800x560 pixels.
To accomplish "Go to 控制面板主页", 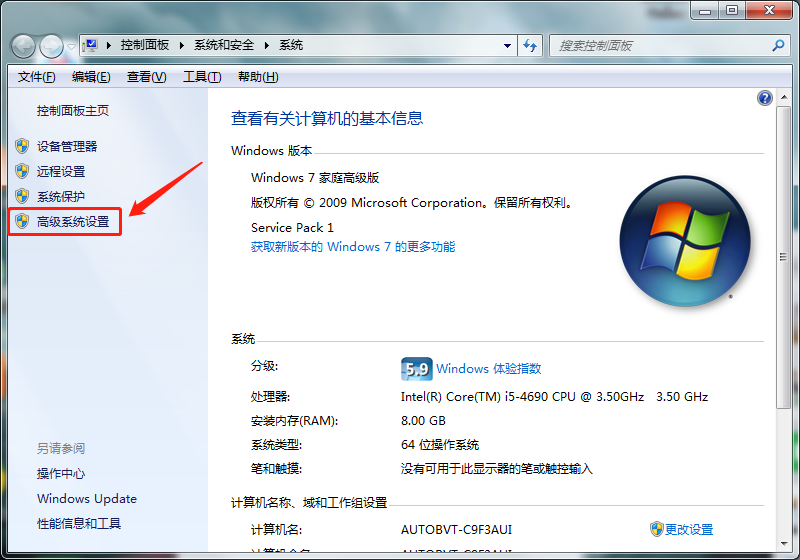I will click(72, 111).
